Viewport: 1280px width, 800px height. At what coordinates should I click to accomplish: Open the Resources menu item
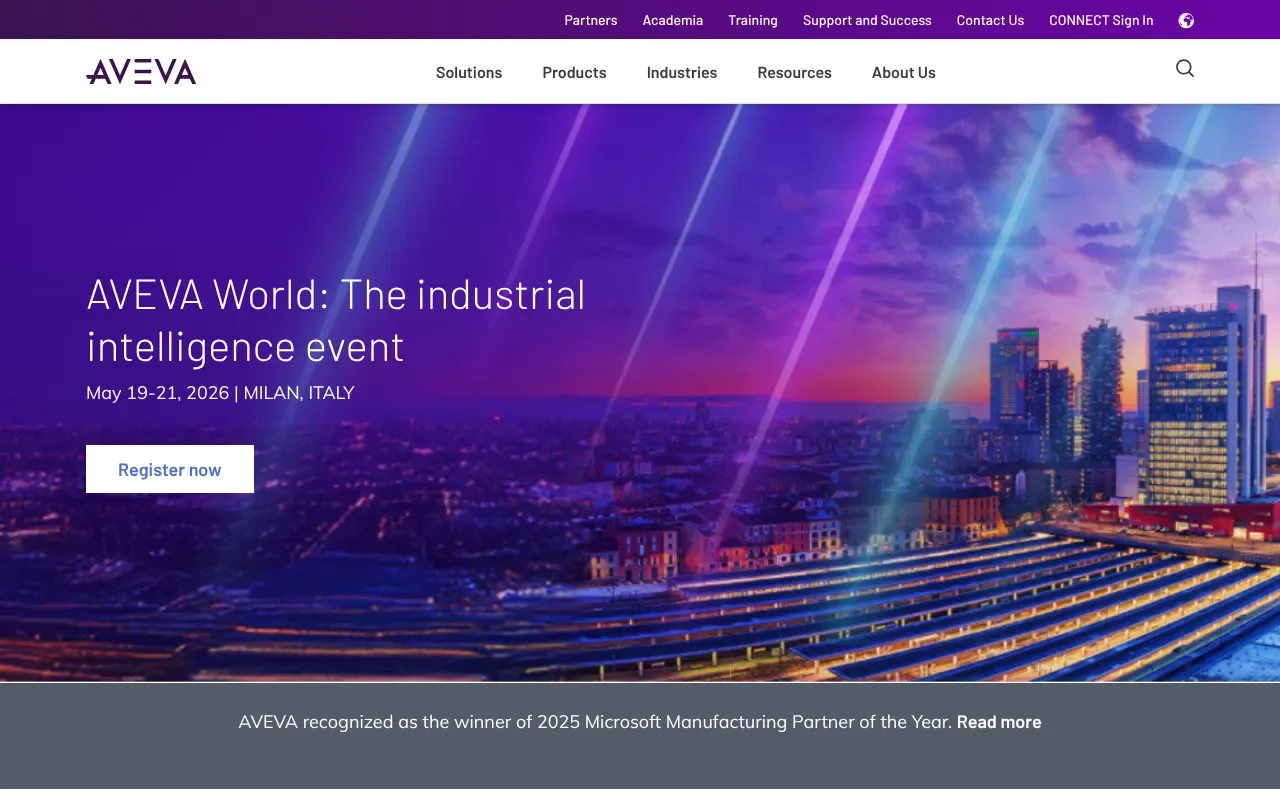point(794,72)
